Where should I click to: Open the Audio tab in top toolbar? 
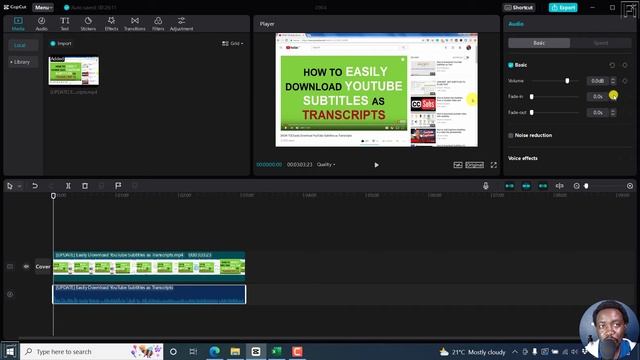(41, 24)
